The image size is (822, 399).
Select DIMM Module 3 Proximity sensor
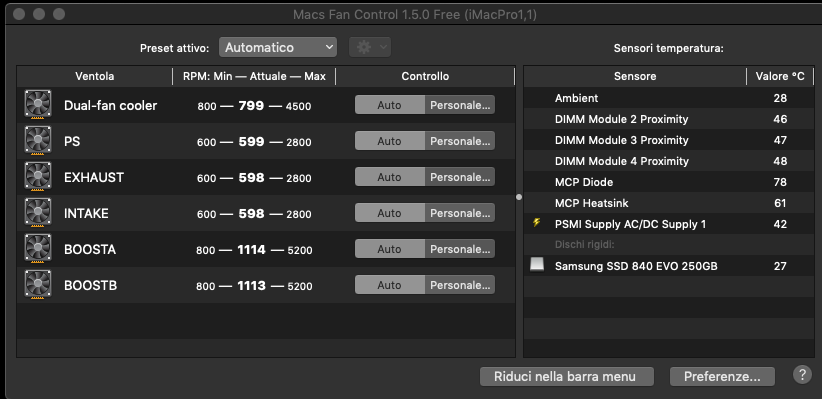coord(669,140)
